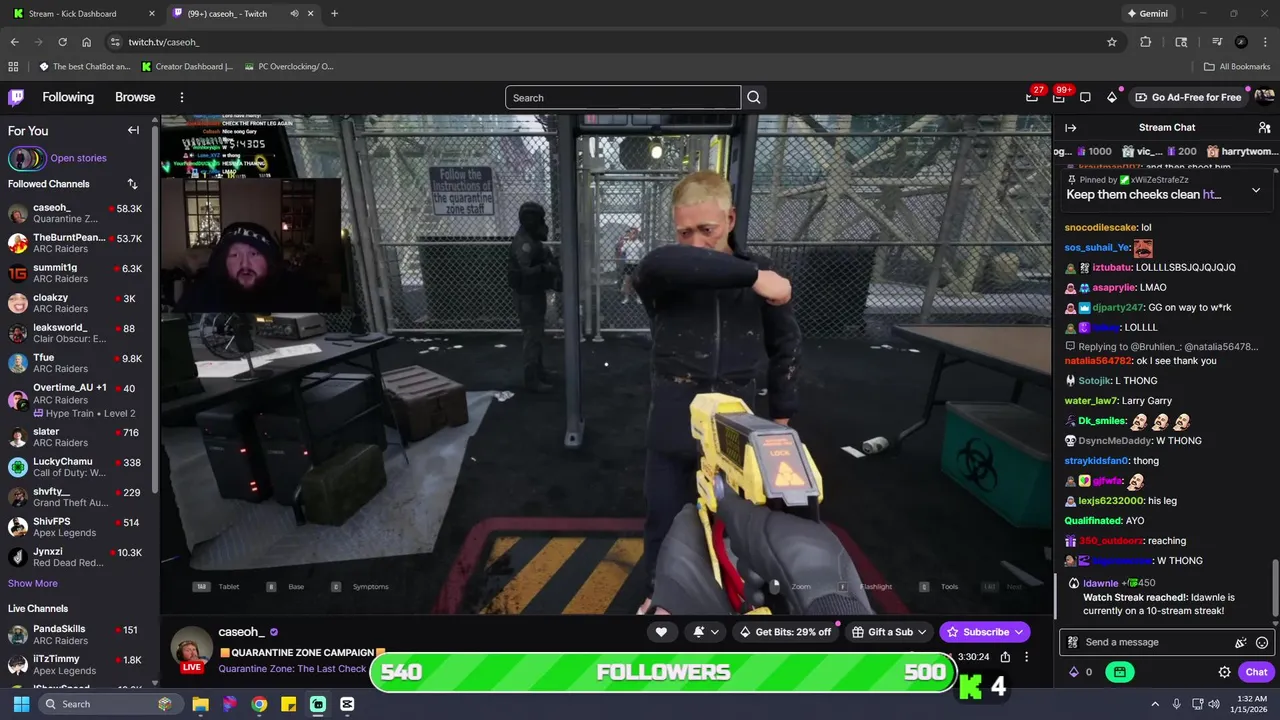This screenshot has width=1280, height=720.
Task: Select cloakzy in Followed Channels
Action: 77,303
